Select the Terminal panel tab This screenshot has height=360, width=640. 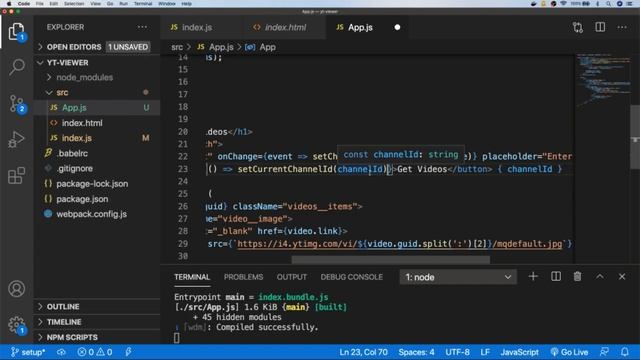(192, 277)
